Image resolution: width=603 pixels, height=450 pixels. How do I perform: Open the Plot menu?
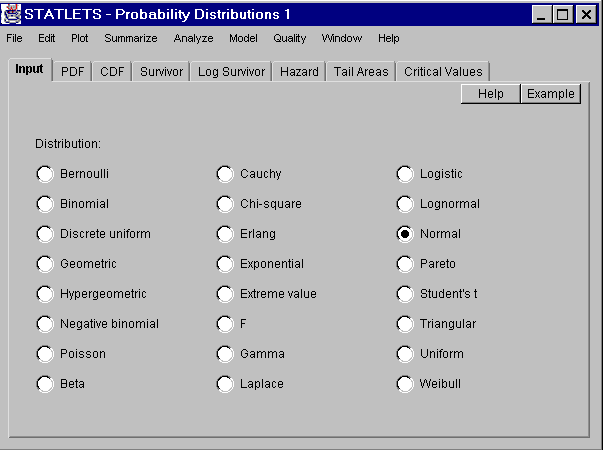[80, 38]
